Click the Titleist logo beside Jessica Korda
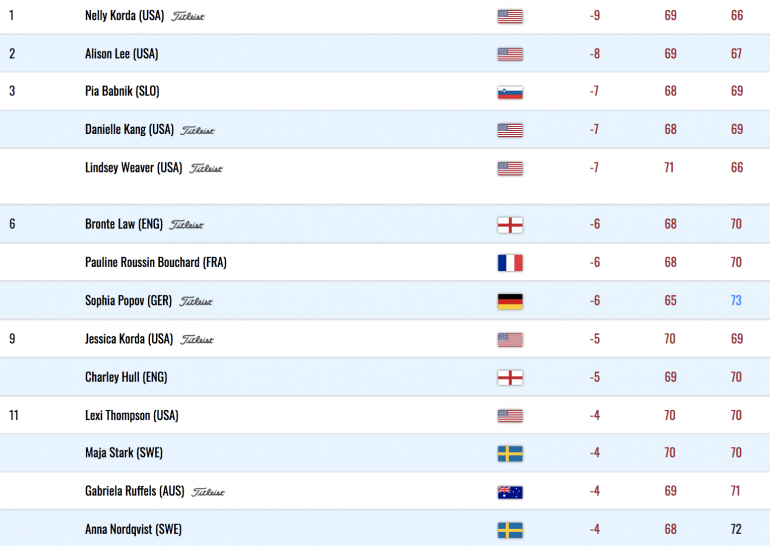 [x=196, y=340]
